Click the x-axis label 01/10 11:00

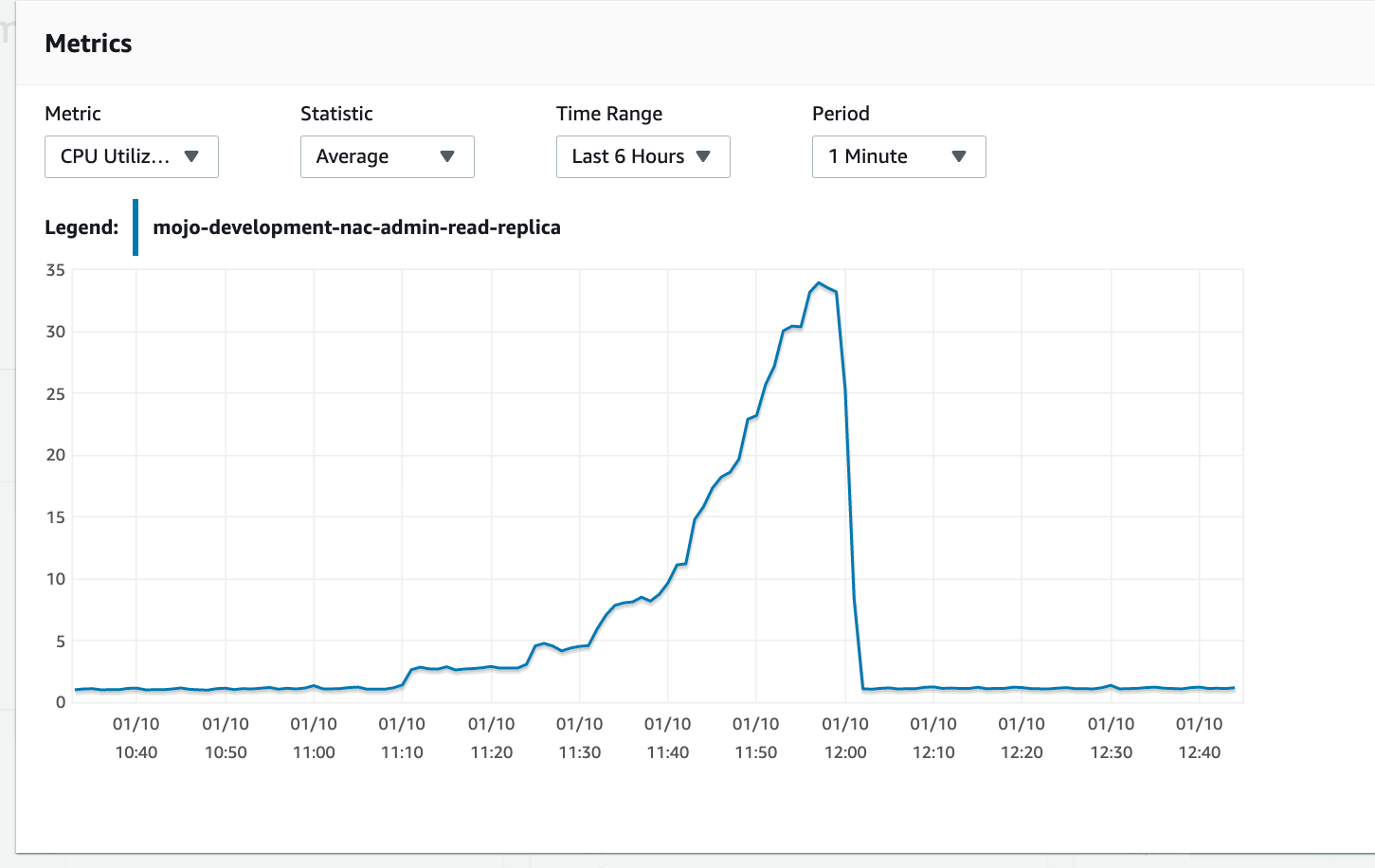314,738
